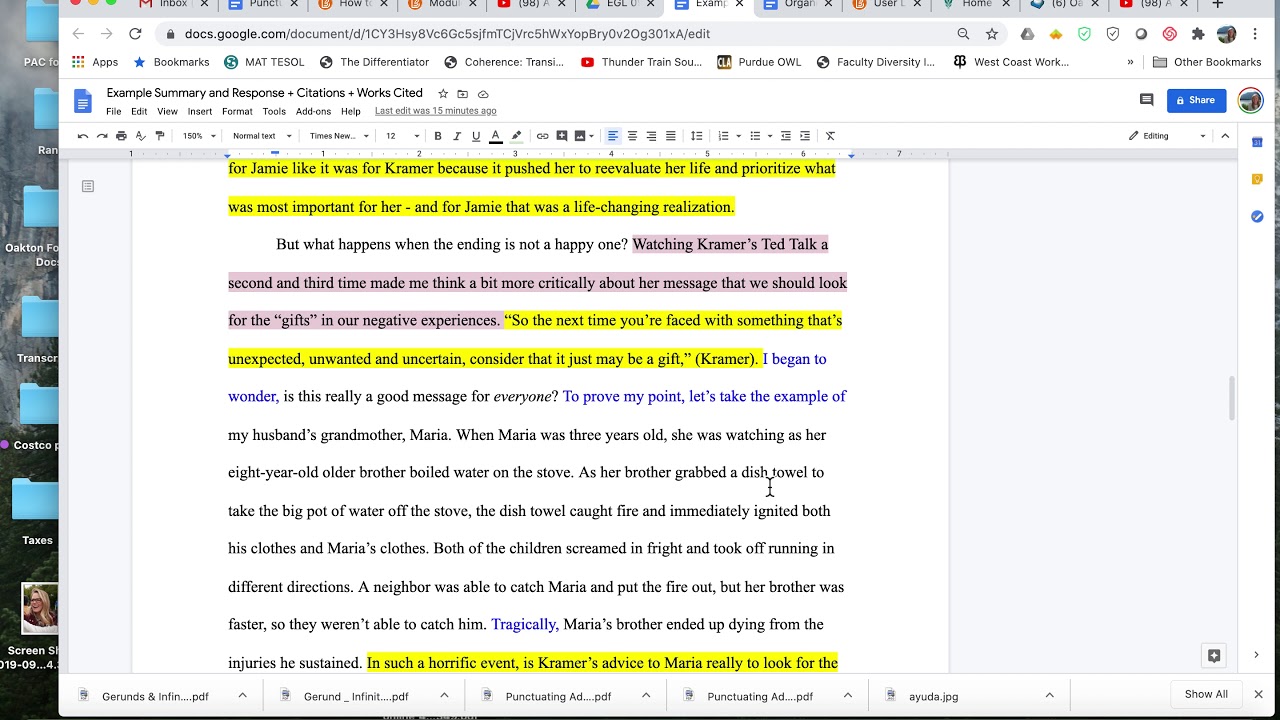Image resolution: width=1280 pixels, height=720 pixels.
Task: Click the Share button
Action: pyautogui.click(x=1196, y=100)
